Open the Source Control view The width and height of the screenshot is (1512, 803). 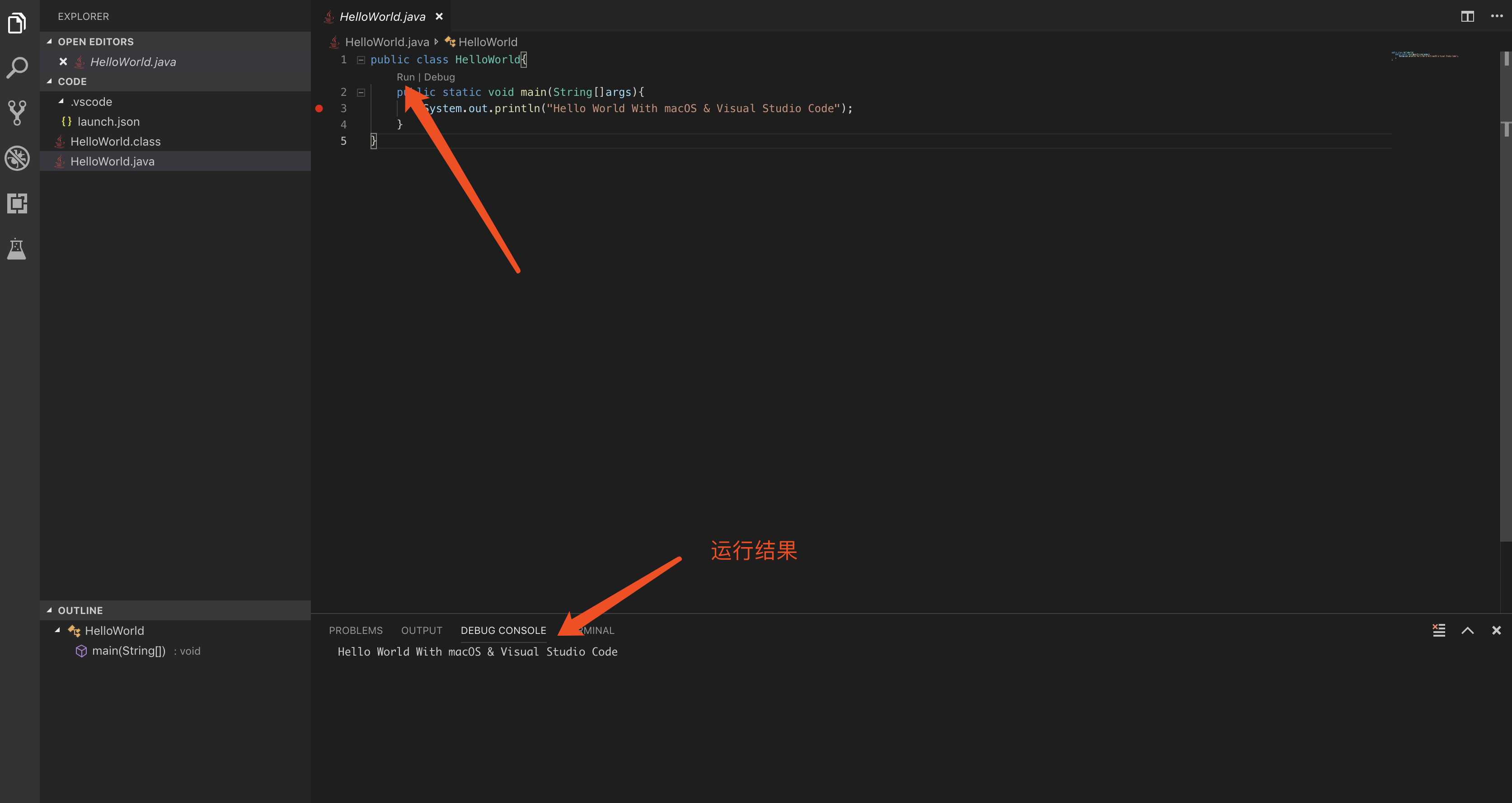(x=17, y=113)
